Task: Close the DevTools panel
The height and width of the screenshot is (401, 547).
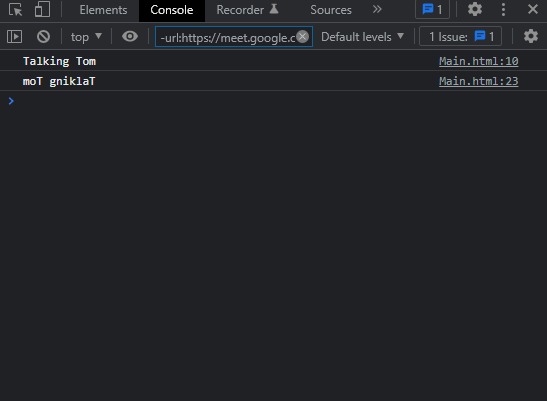Action: point(533,9)
